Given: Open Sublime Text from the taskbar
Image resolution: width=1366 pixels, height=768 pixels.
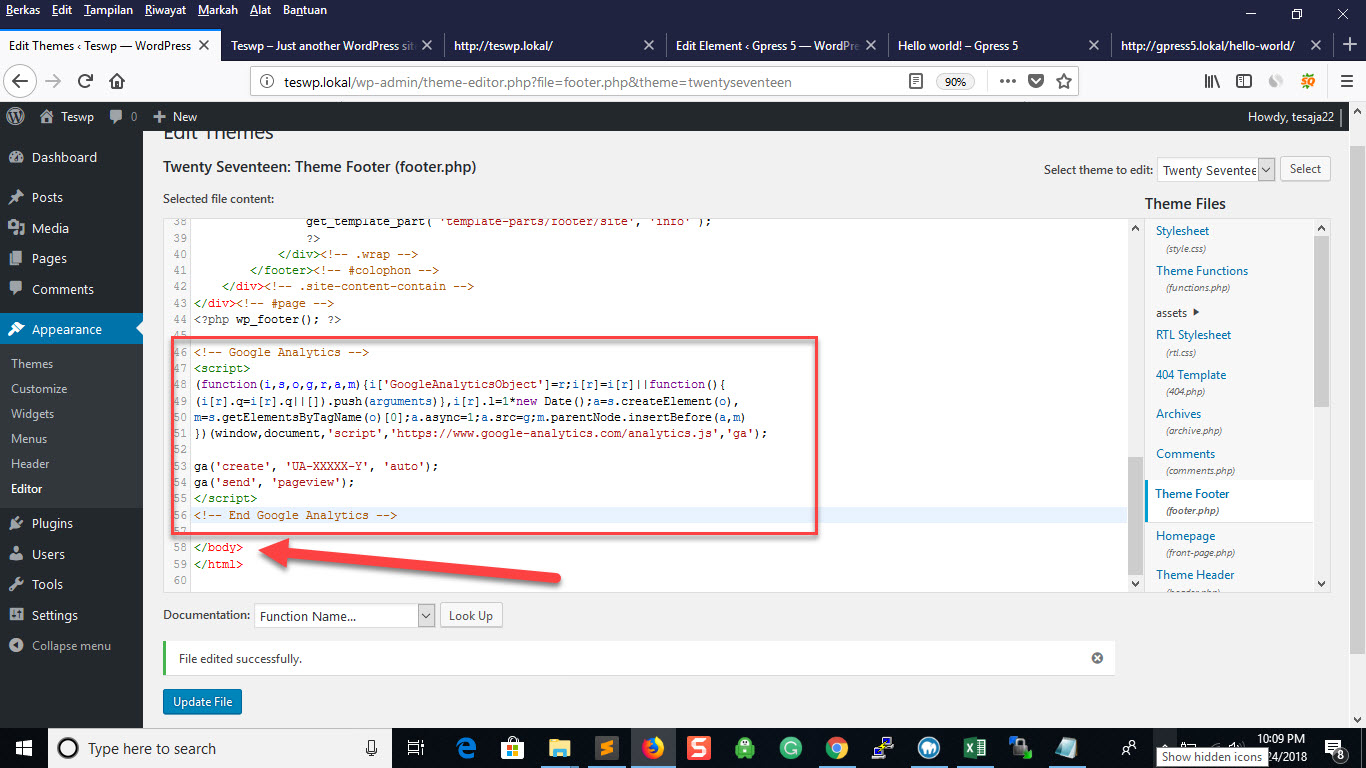Looking at the screenshot, I should tap(605, 748).
